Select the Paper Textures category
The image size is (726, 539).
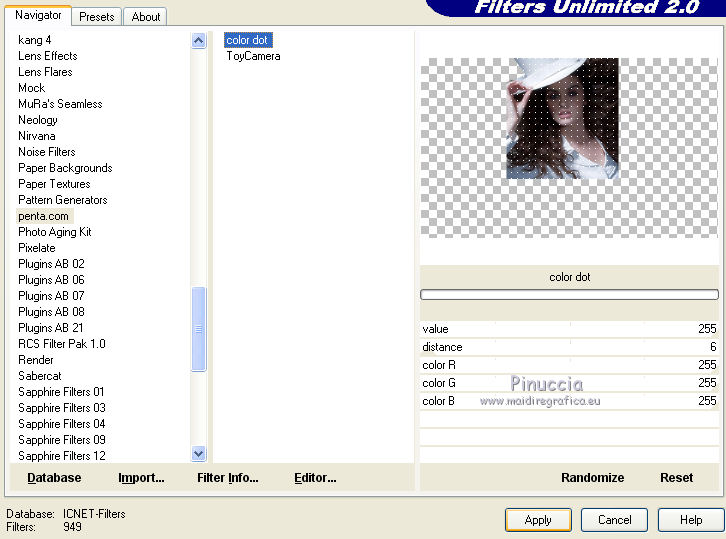click(54, 184)
